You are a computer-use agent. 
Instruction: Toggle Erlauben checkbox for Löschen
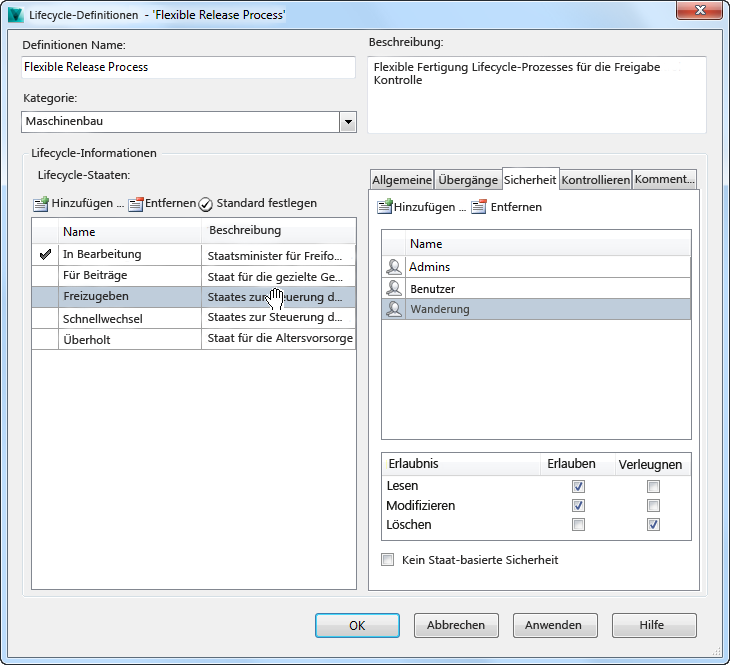(578, 524)
